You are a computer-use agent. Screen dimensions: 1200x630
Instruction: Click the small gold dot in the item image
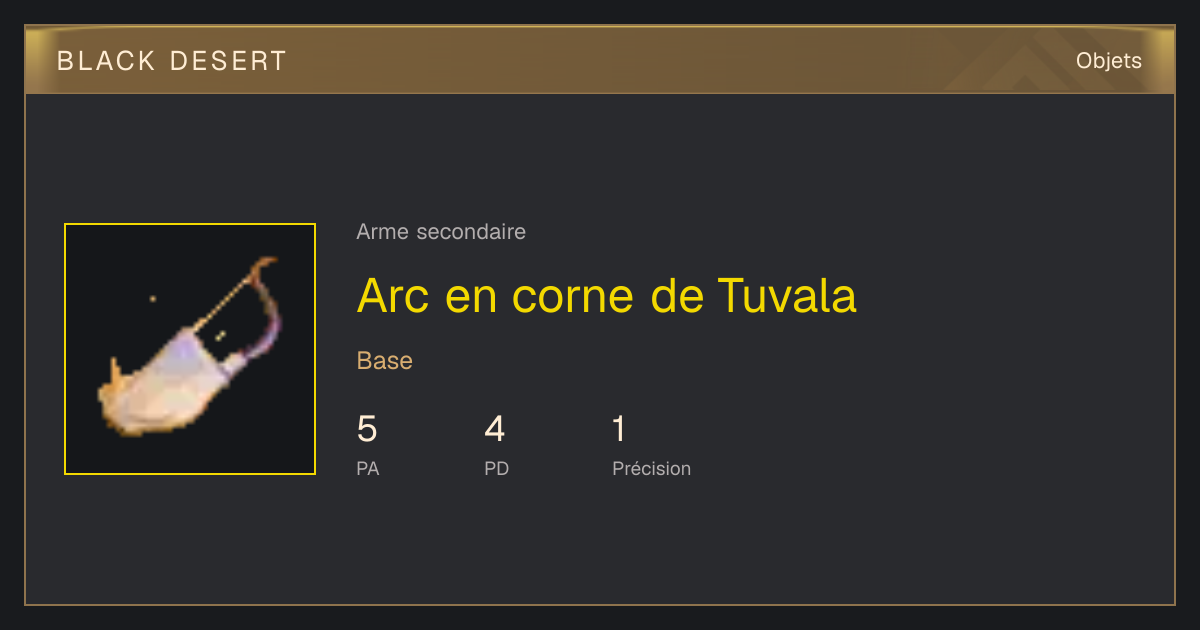(x=152, y=298)
